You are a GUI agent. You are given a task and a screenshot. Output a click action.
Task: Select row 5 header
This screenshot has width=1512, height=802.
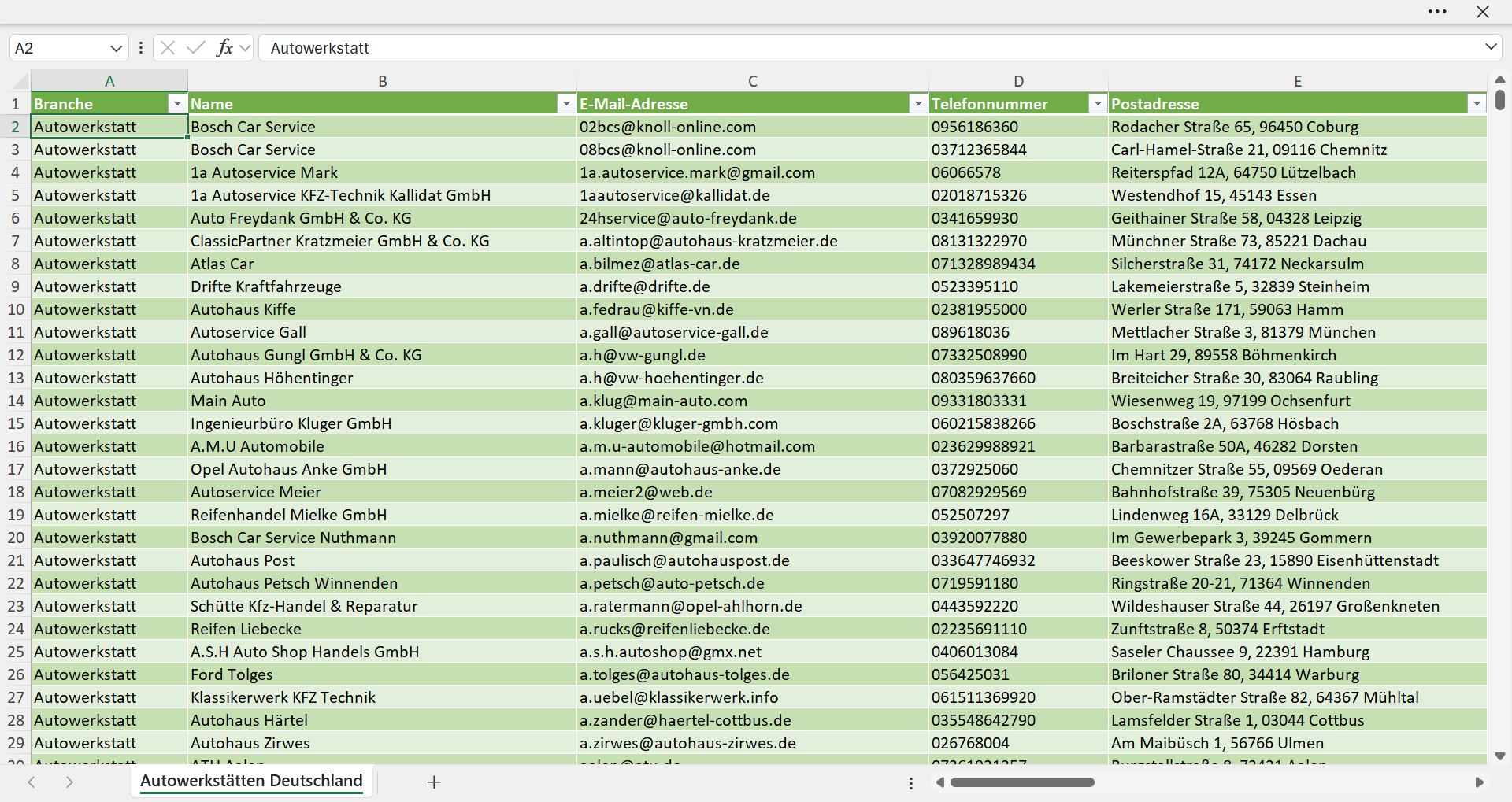[15, 195]
